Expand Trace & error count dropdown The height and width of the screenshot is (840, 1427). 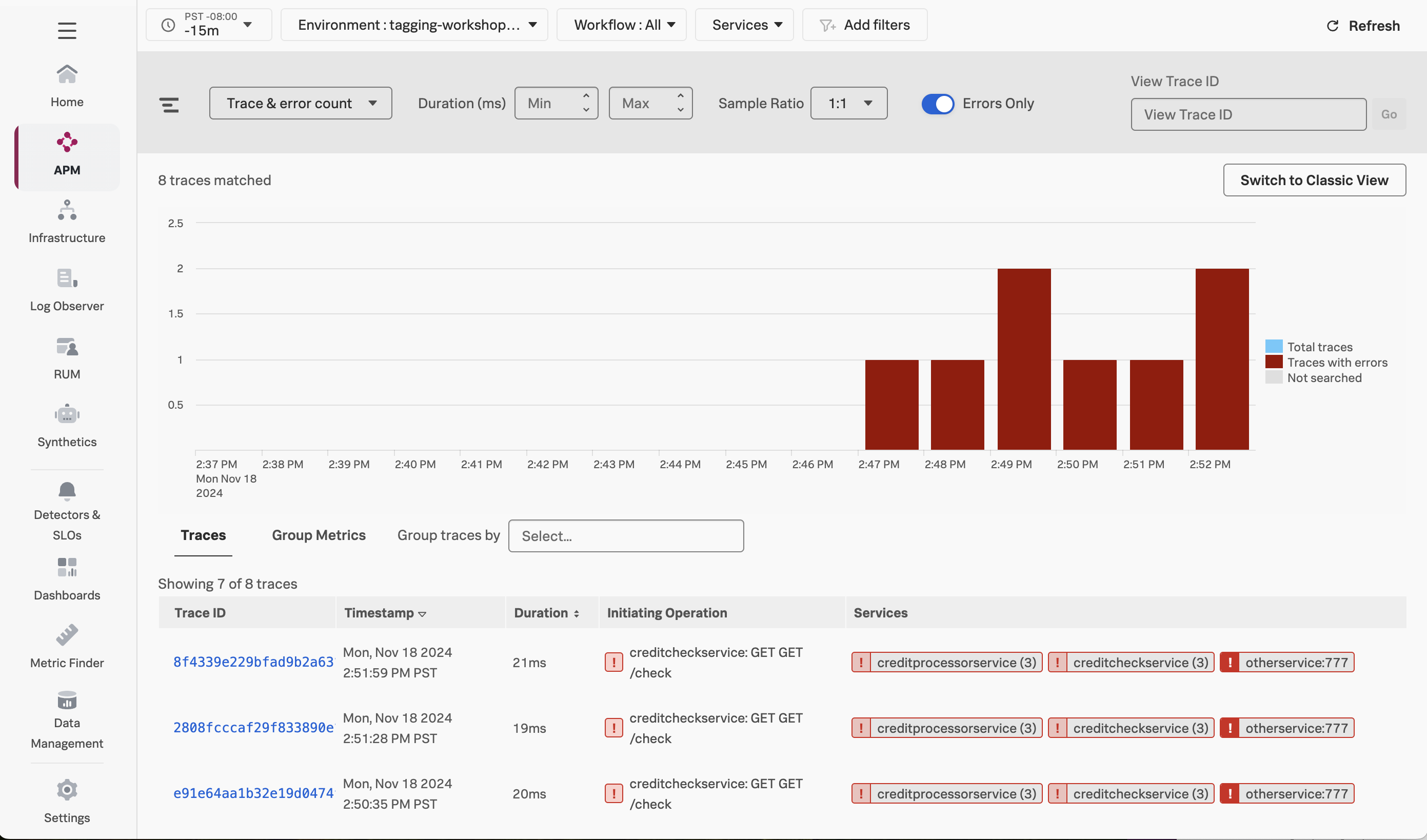pyautogui.click(x=301, y=104)
